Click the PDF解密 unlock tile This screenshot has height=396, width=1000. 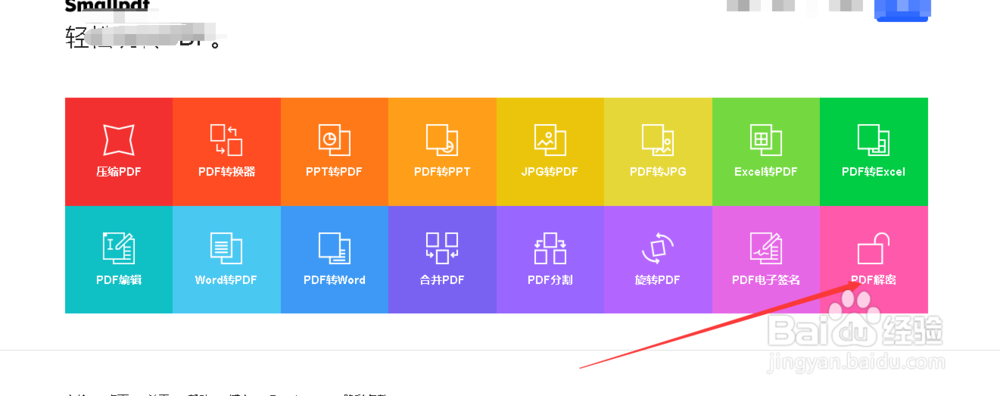pos(874,260)
